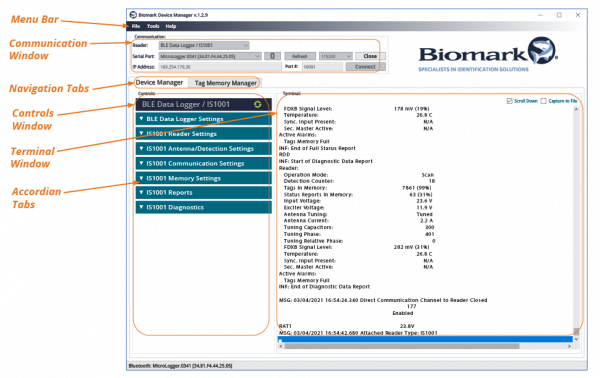Click the terminal horizontal scrollbar thumb

402,346
